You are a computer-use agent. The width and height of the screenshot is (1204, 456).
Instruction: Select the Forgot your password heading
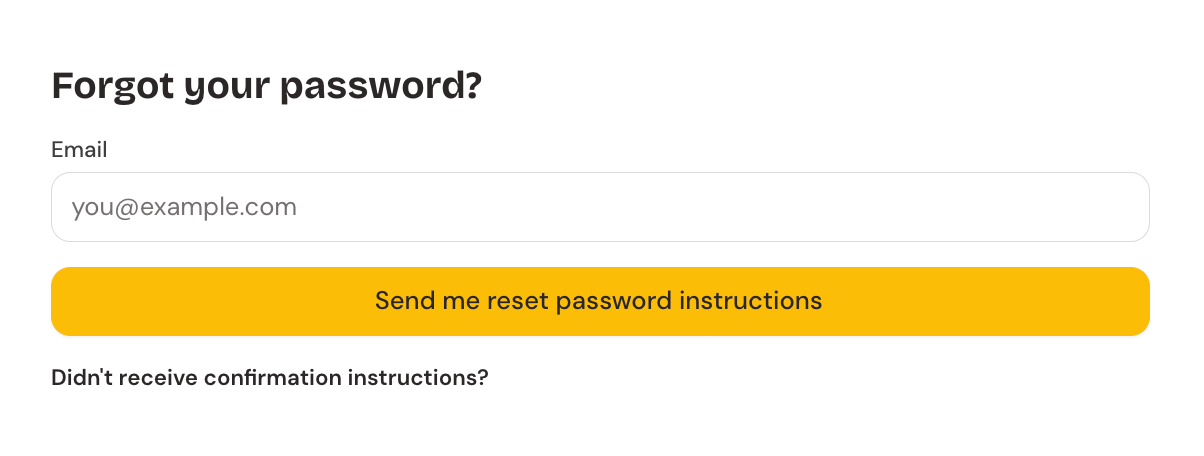267,87
